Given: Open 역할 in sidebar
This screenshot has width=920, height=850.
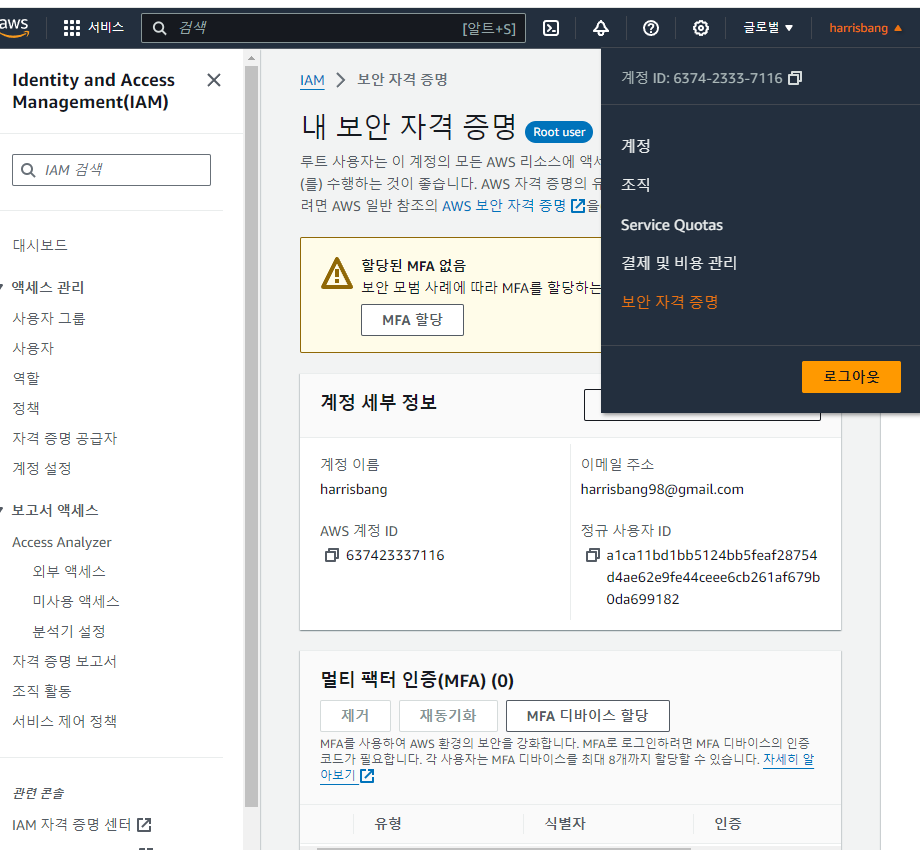Looking at the screenshot, I should (26, 378).
